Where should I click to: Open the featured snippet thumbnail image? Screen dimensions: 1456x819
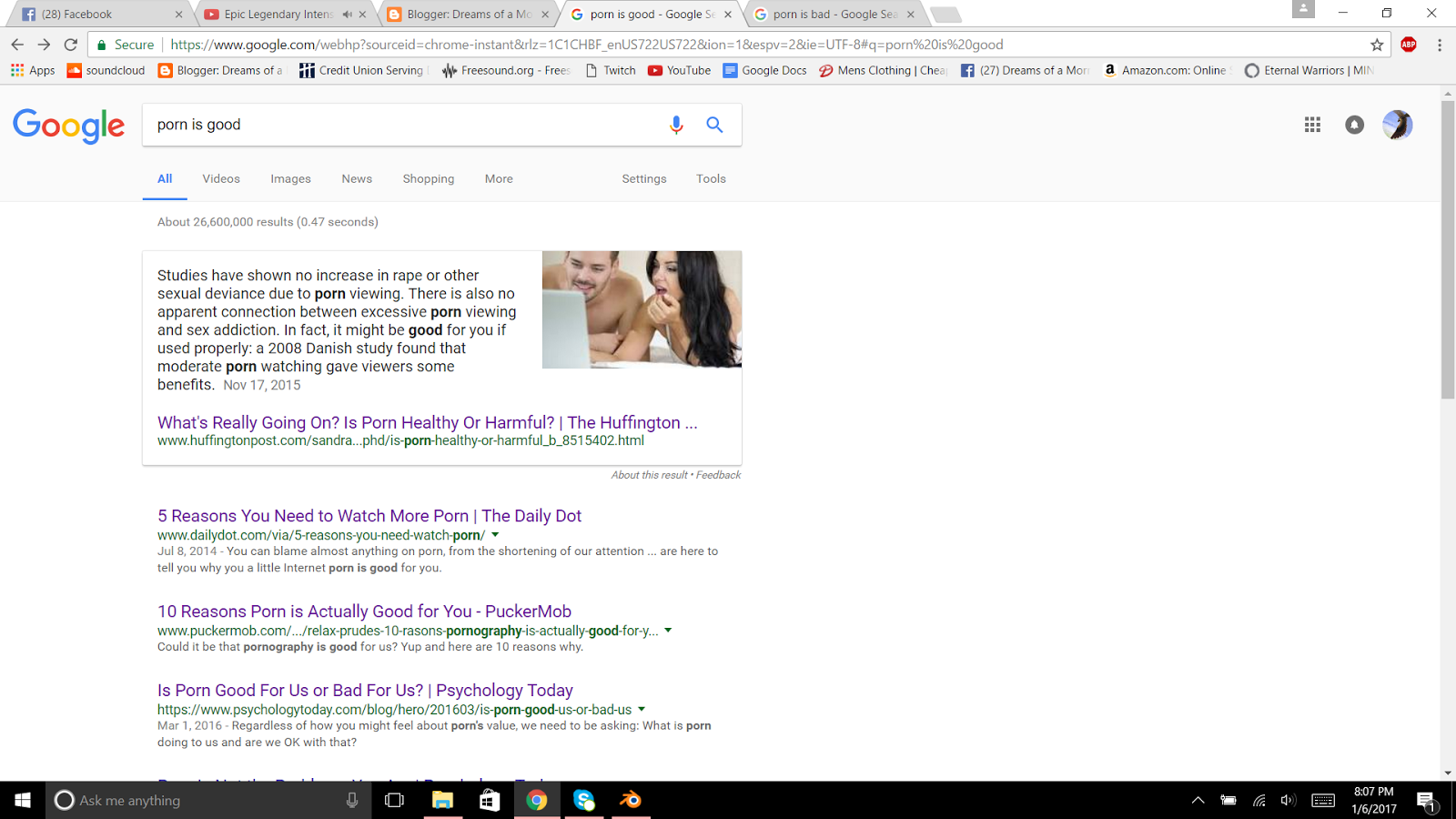pos(642,309)
